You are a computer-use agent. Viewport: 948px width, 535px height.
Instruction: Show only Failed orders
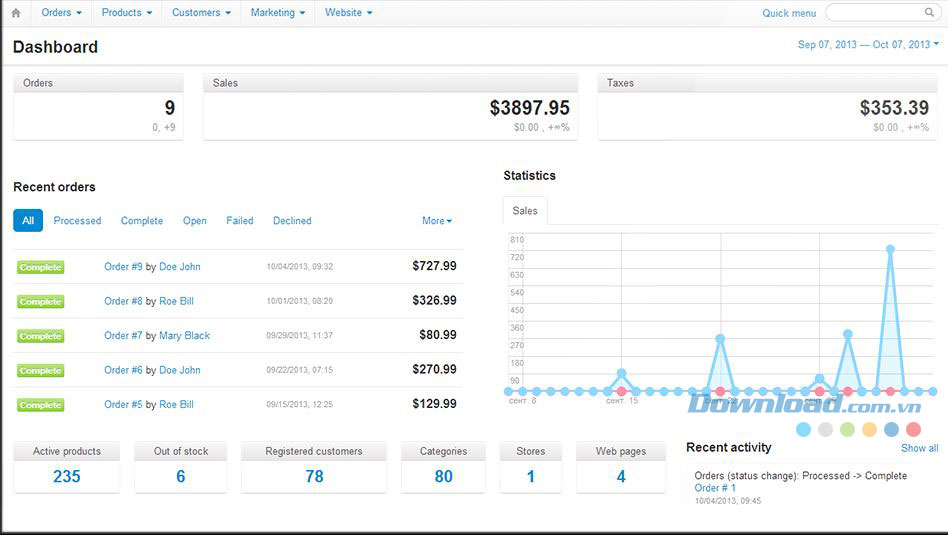click(239, 221)
